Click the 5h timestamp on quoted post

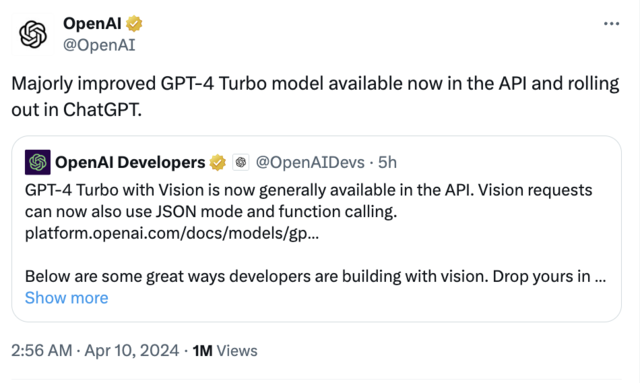[387, 163]
